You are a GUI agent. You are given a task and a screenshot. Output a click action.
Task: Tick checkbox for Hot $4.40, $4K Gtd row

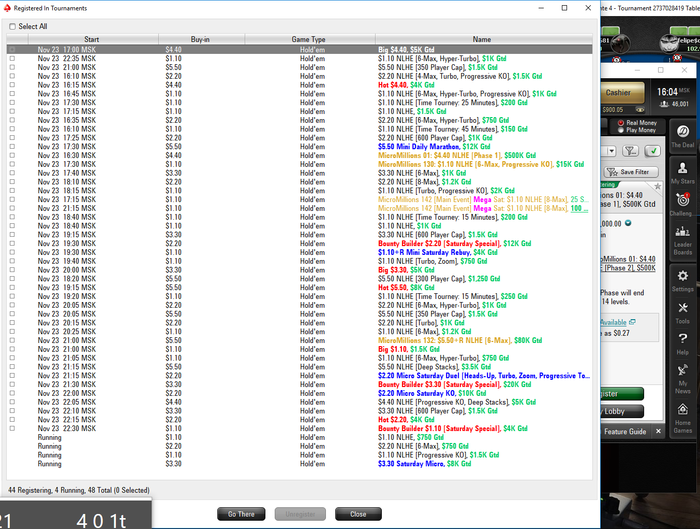12,85
